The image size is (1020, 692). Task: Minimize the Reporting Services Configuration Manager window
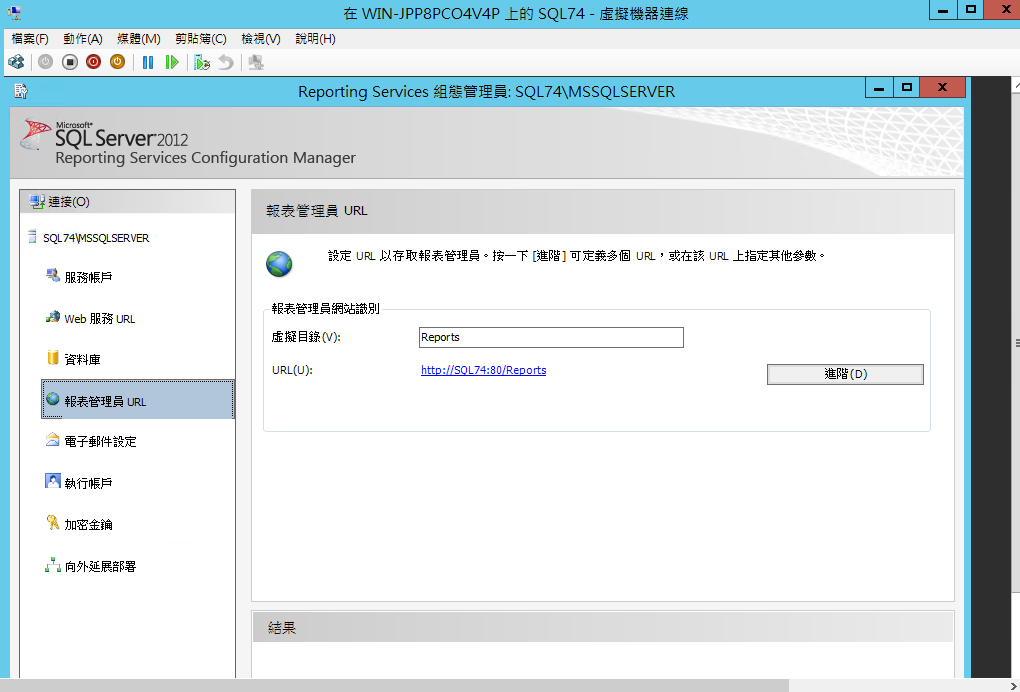879,87
